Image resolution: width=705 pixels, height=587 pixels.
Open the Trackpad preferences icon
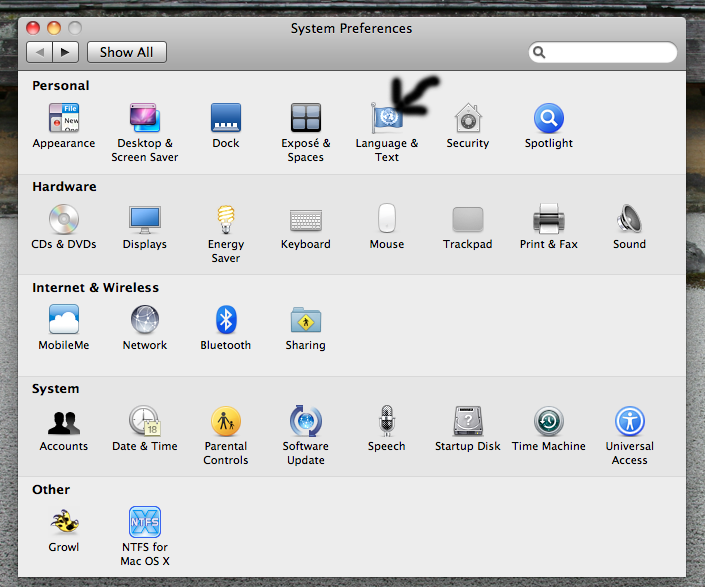tap(468, 219)
